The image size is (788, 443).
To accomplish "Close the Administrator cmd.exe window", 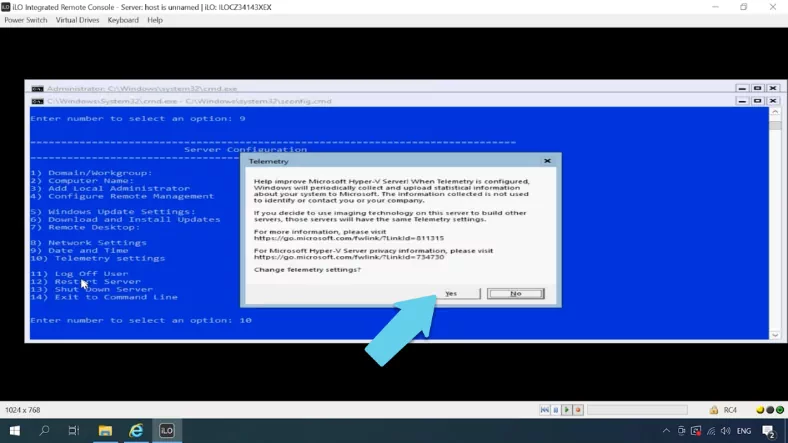I will (773, 88).
